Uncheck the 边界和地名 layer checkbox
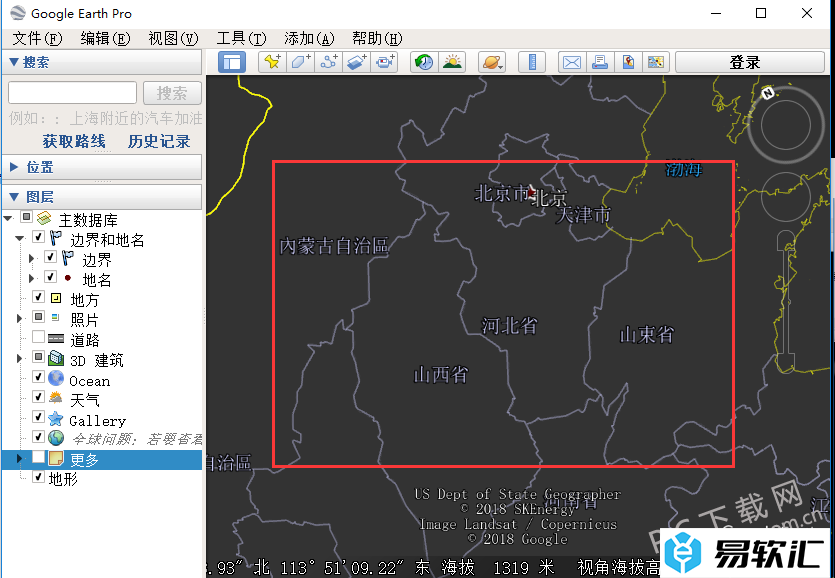This screenshot has width=835, height=578. click(x=38, y=237)
